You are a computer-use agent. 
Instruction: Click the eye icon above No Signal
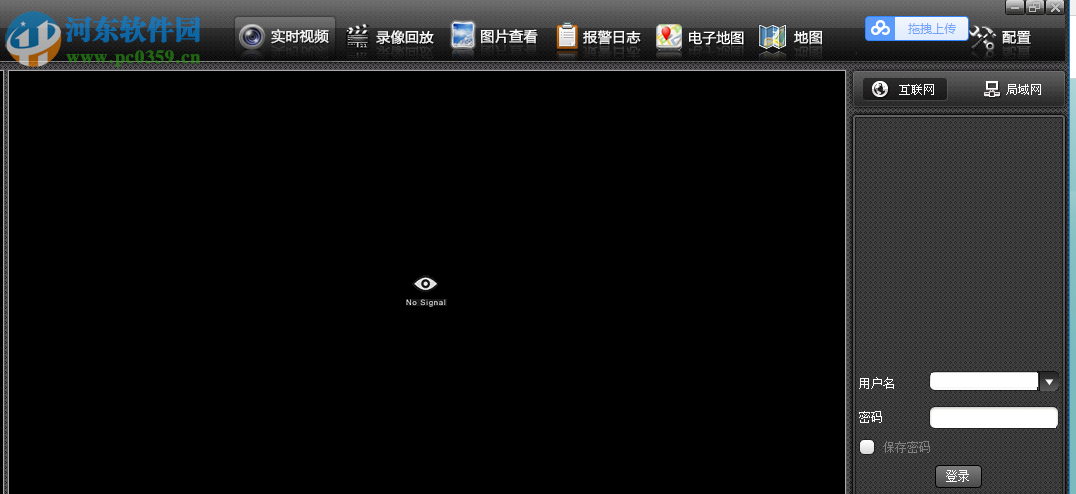[425, 283]
